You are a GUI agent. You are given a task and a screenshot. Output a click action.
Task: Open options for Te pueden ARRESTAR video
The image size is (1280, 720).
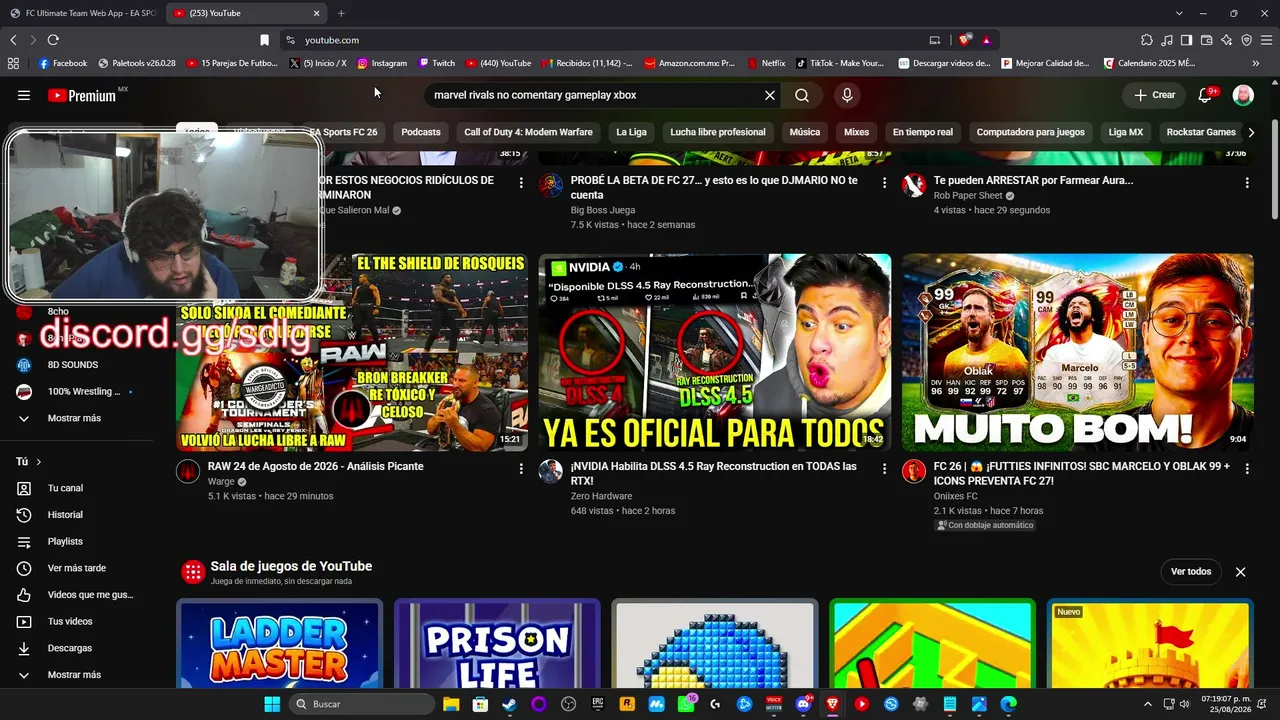pos(1247,183)
